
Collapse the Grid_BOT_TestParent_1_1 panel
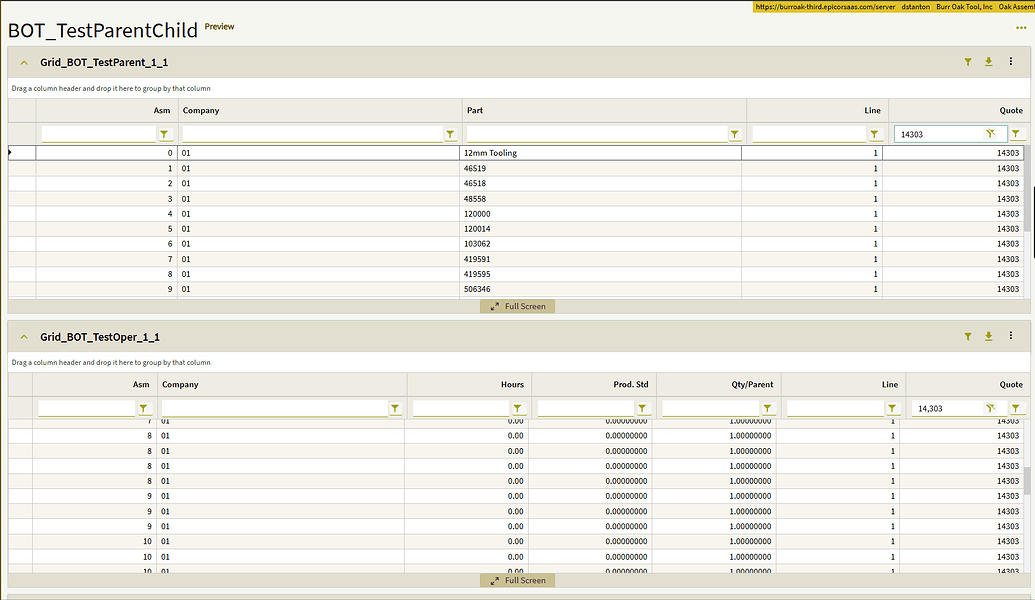coord(24,62)
